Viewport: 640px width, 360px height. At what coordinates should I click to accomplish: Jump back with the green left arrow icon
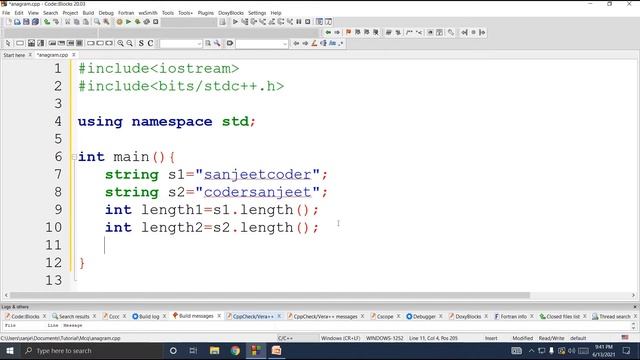pos(328,32)
